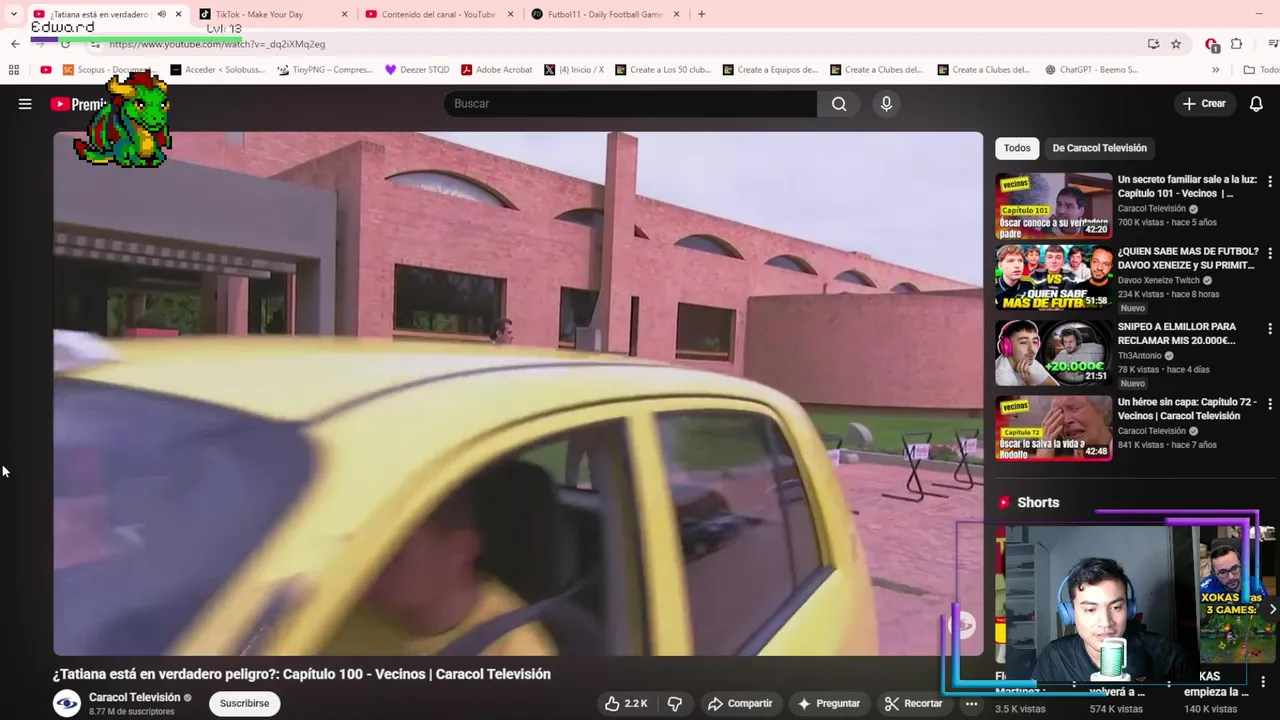
Task: Like the video with thumbs-up
Action: click(626, 703)
